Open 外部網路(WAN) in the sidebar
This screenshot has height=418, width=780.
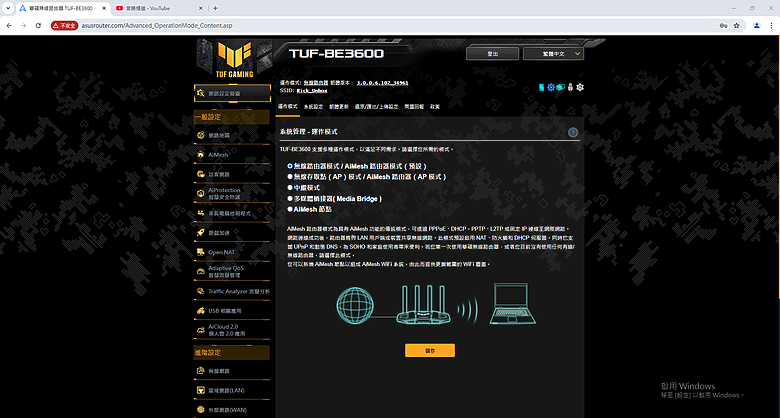(232, 410)
